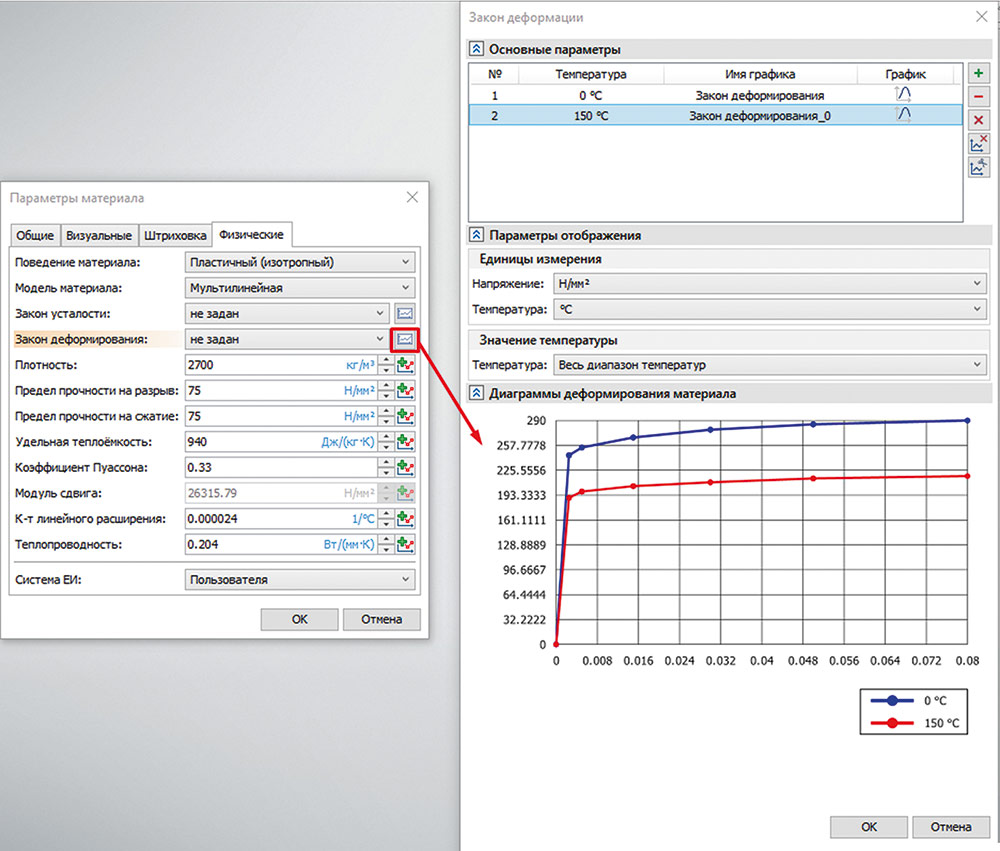
Task: Click the green plus add-row icon
Action: tap(978, 74)
